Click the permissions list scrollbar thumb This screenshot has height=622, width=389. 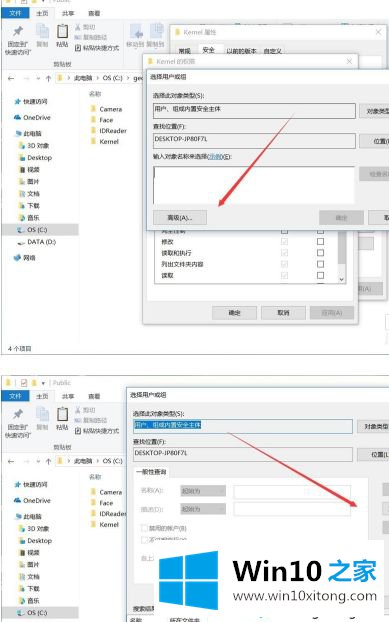(x=342, y=249)
